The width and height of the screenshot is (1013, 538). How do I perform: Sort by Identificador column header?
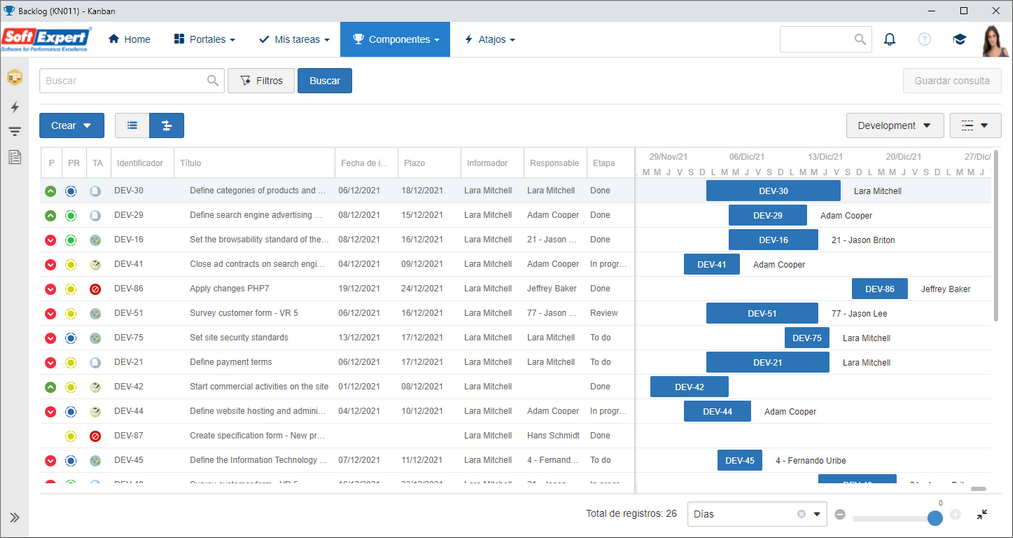[x=142, y=163]
